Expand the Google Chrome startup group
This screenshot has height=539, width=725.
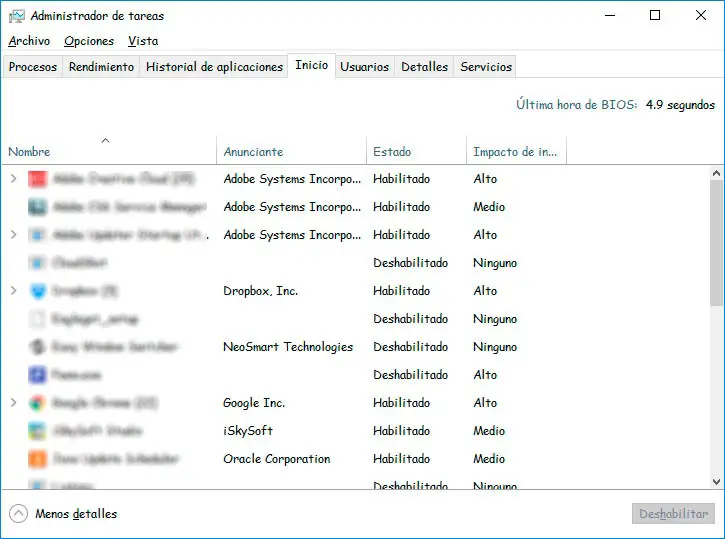point(13,403)
